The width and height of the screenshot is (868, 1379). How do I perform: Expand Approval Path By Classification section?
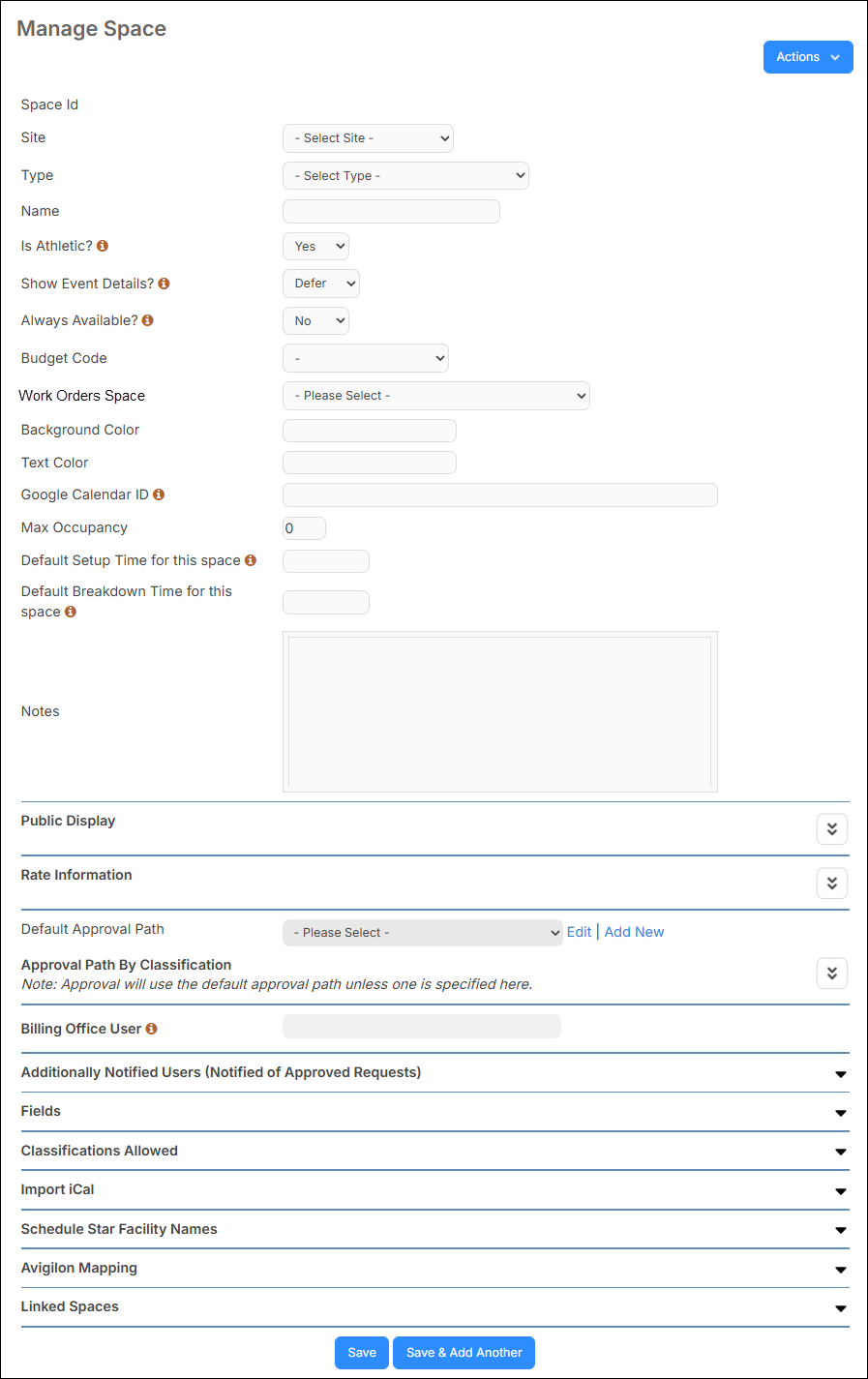pos(832,974)
